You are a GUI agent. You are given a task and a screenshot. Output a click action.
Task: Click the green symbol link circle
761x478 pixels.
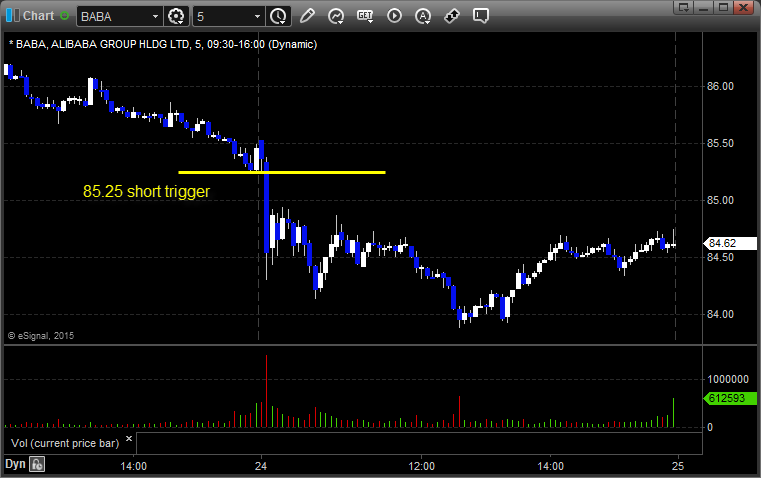click(65, 16)
